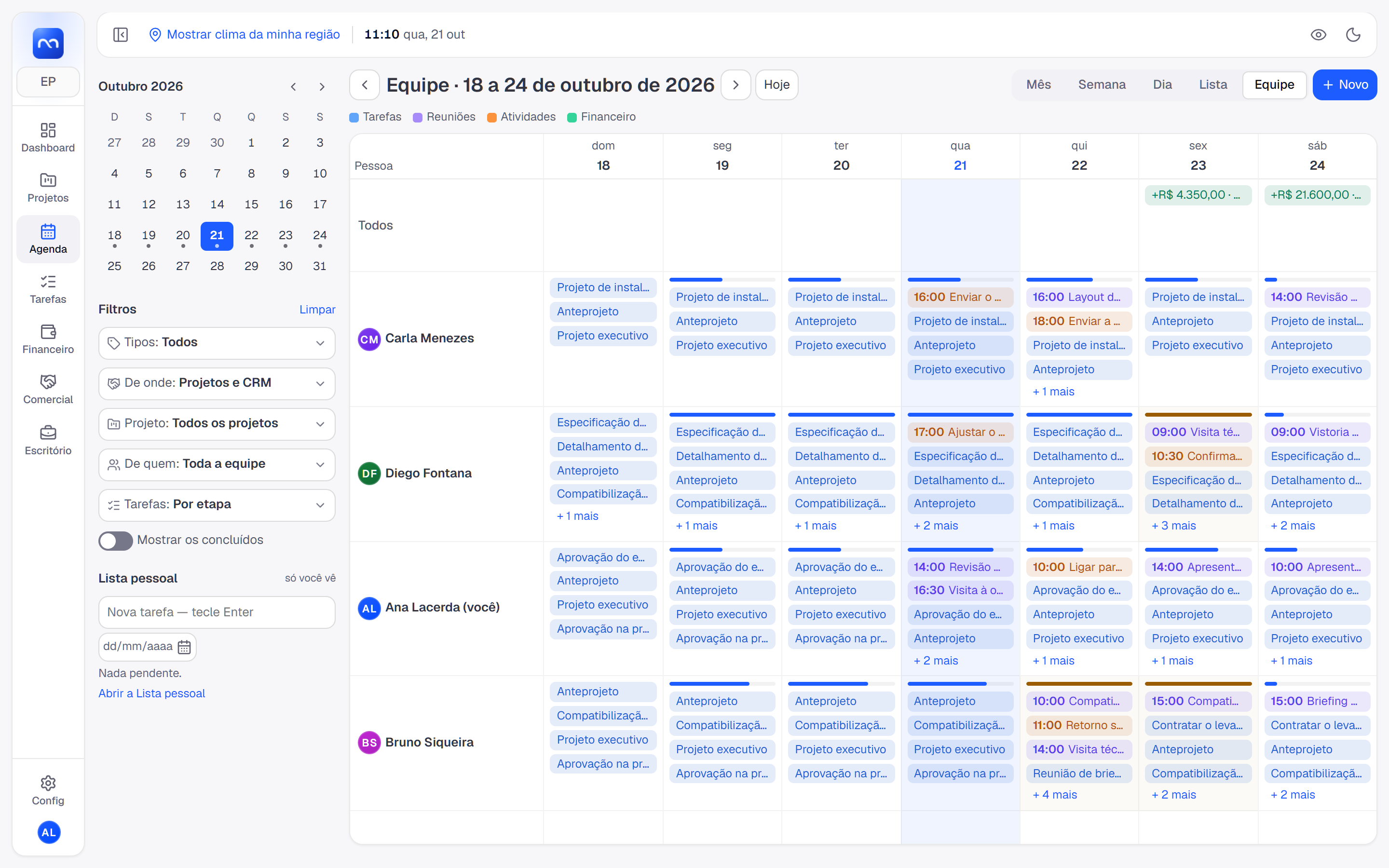The image size is (1389, 868).
Task: Open the Escritório briefcase icon
Action: point(48,440)
